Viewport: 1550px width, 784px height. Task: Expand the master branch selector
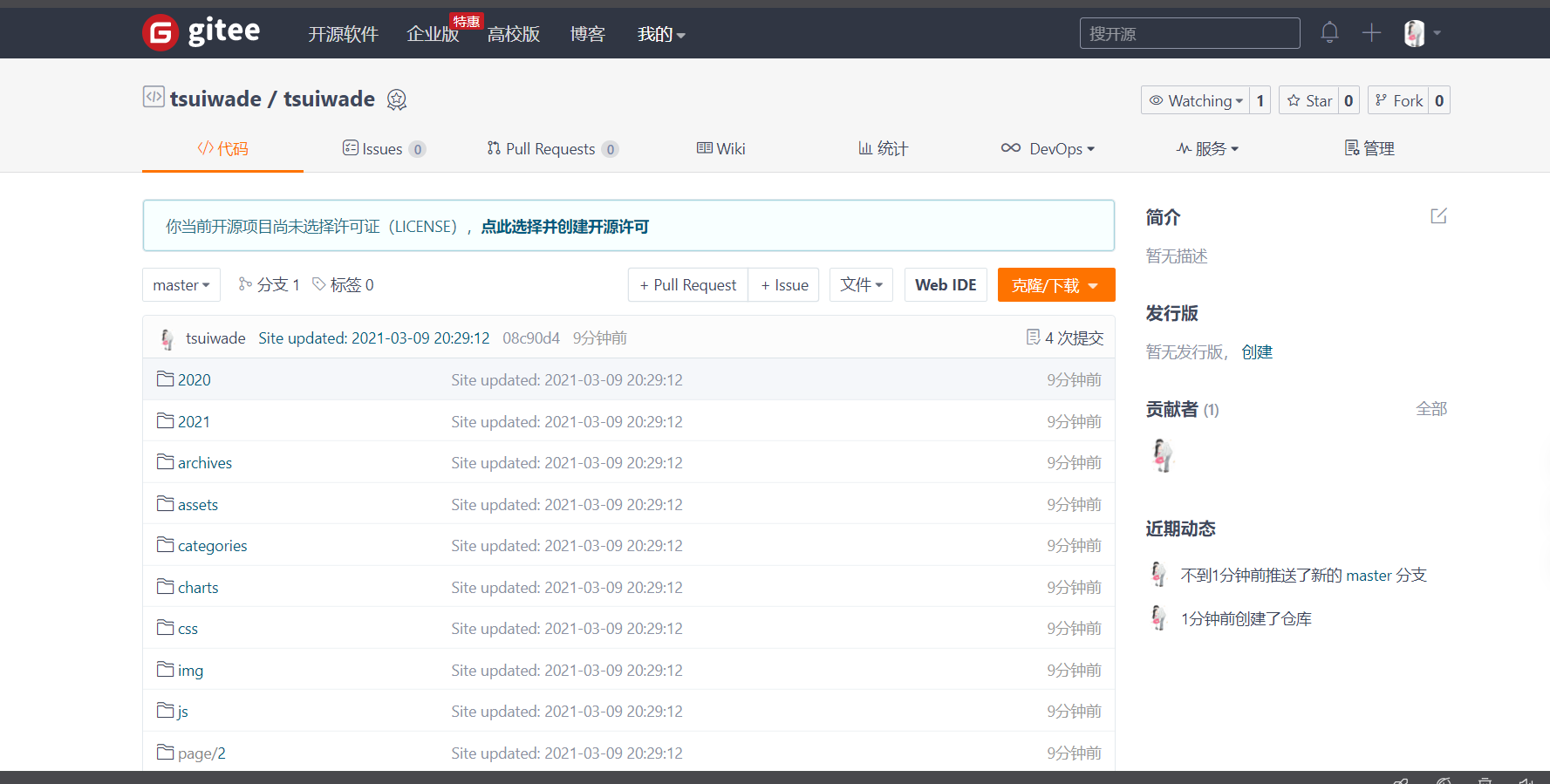pos(181,285)
